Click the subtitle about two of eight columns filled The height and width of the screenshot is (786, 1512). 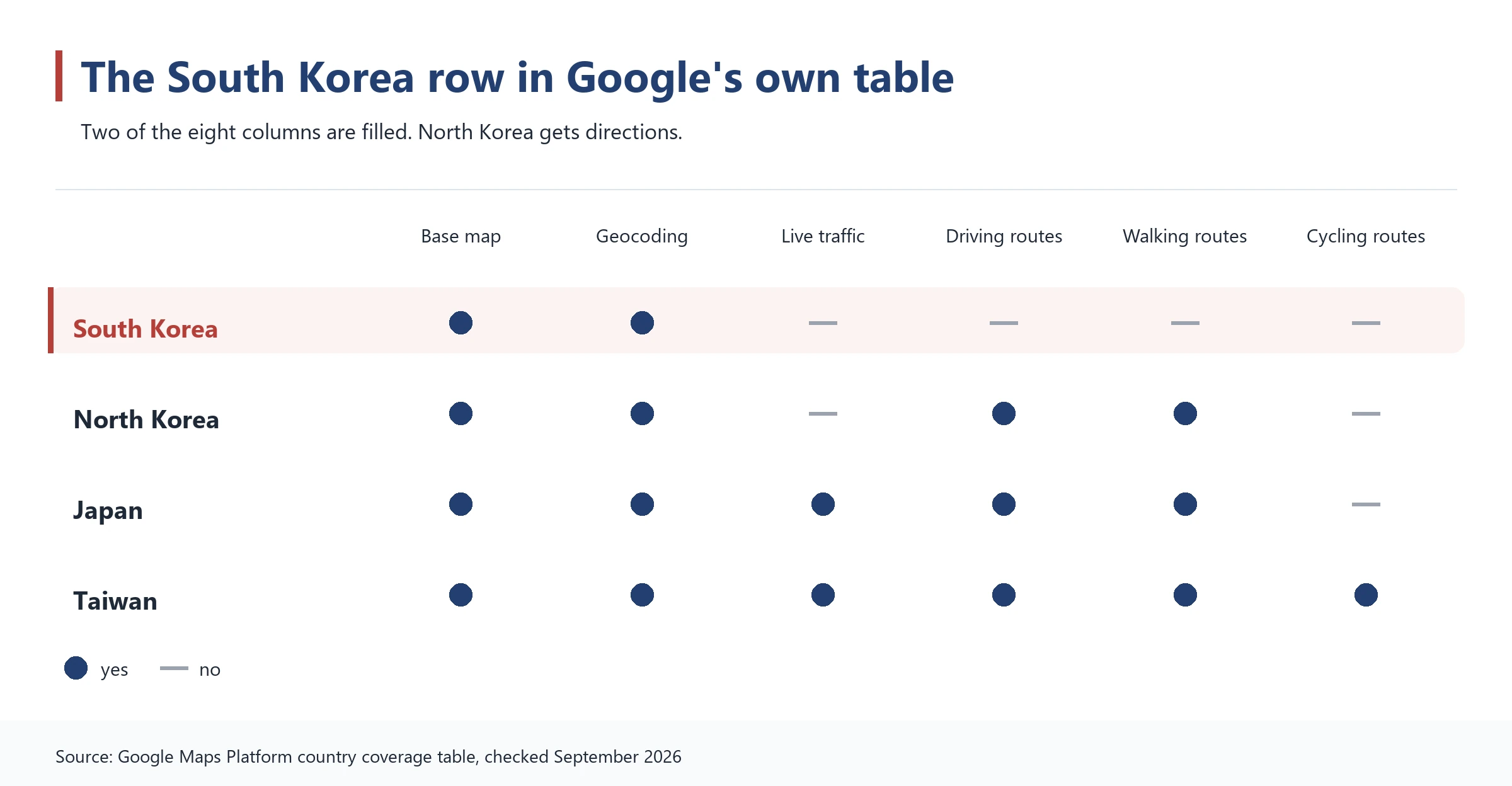[x=381, y=132]
